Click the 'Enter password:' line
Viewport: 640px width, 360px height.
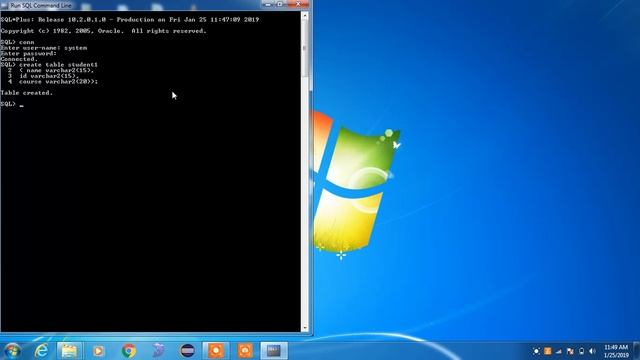point(29,53)
